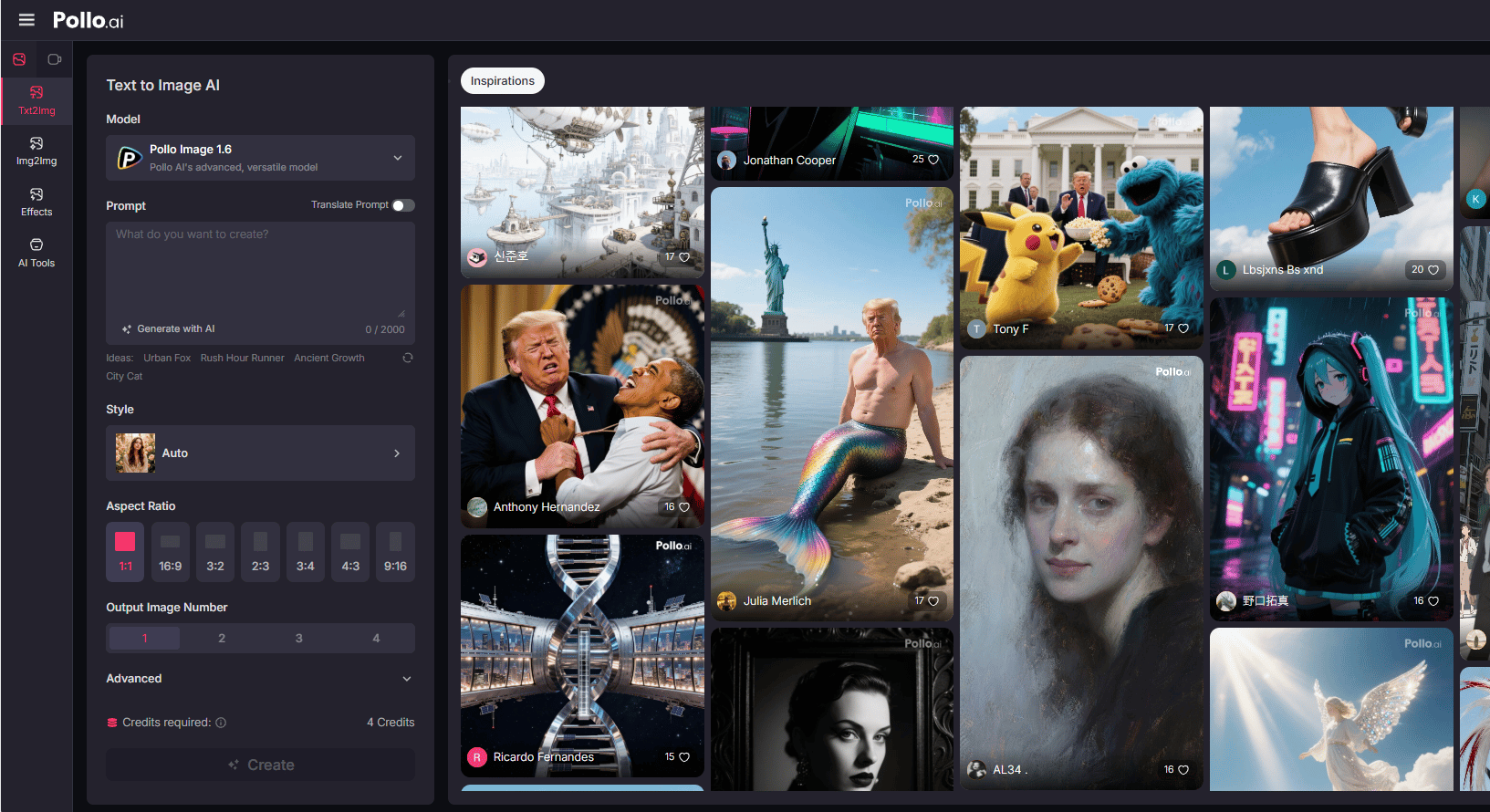Click the Auto style preview thumbnail
1490x812 pixels.
[x=135, y=453]
